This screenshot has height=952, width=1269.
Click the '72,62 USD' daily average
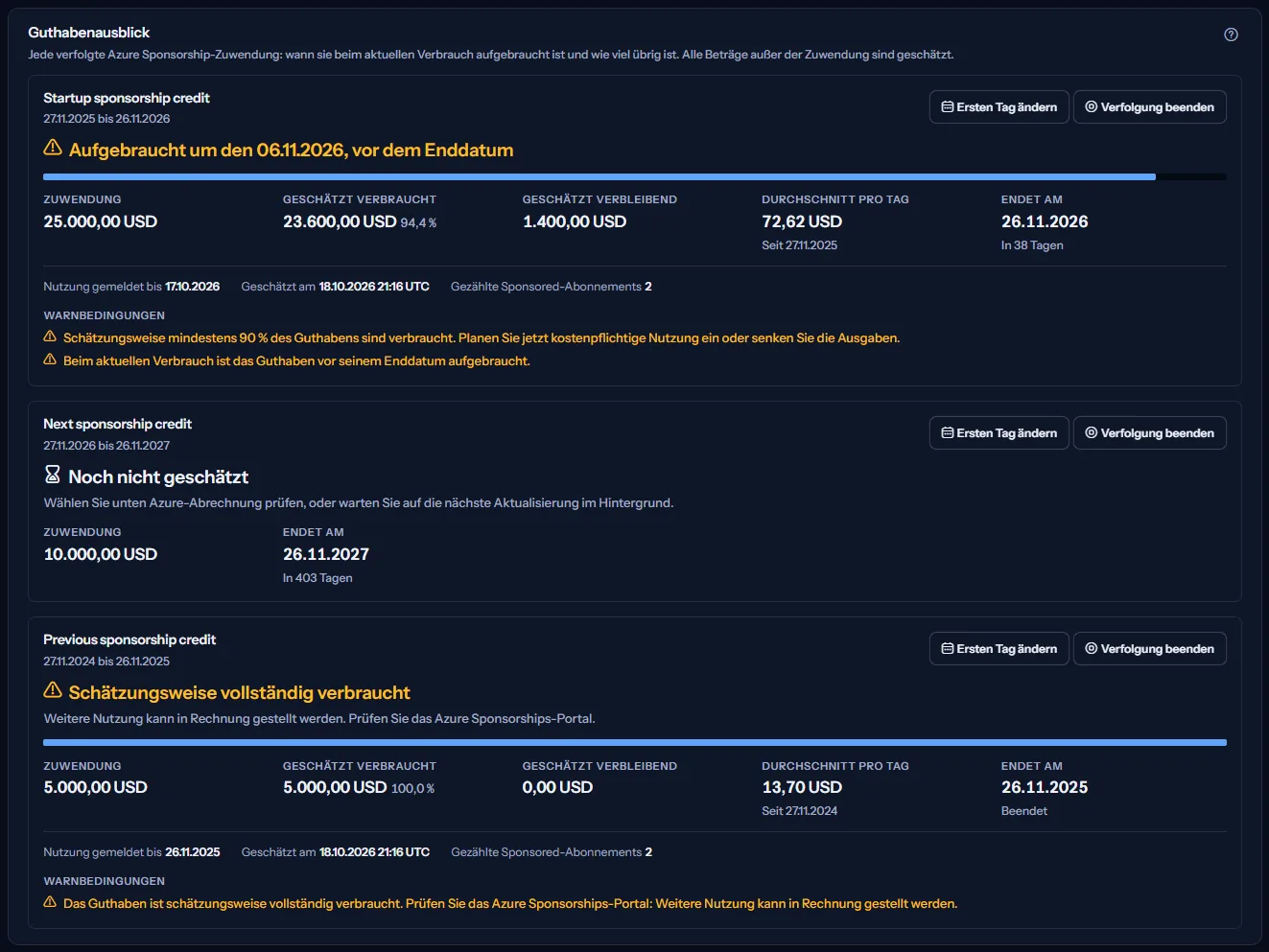[802, 221]
